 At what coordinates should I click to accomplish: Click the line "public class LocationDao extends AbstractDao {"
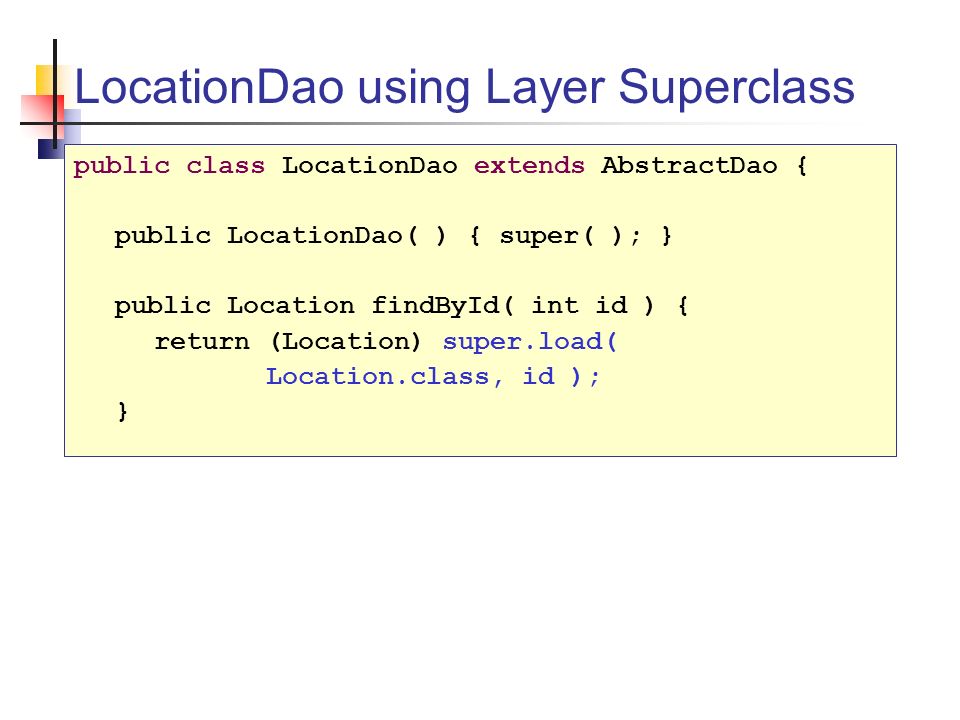click(440, 167)
